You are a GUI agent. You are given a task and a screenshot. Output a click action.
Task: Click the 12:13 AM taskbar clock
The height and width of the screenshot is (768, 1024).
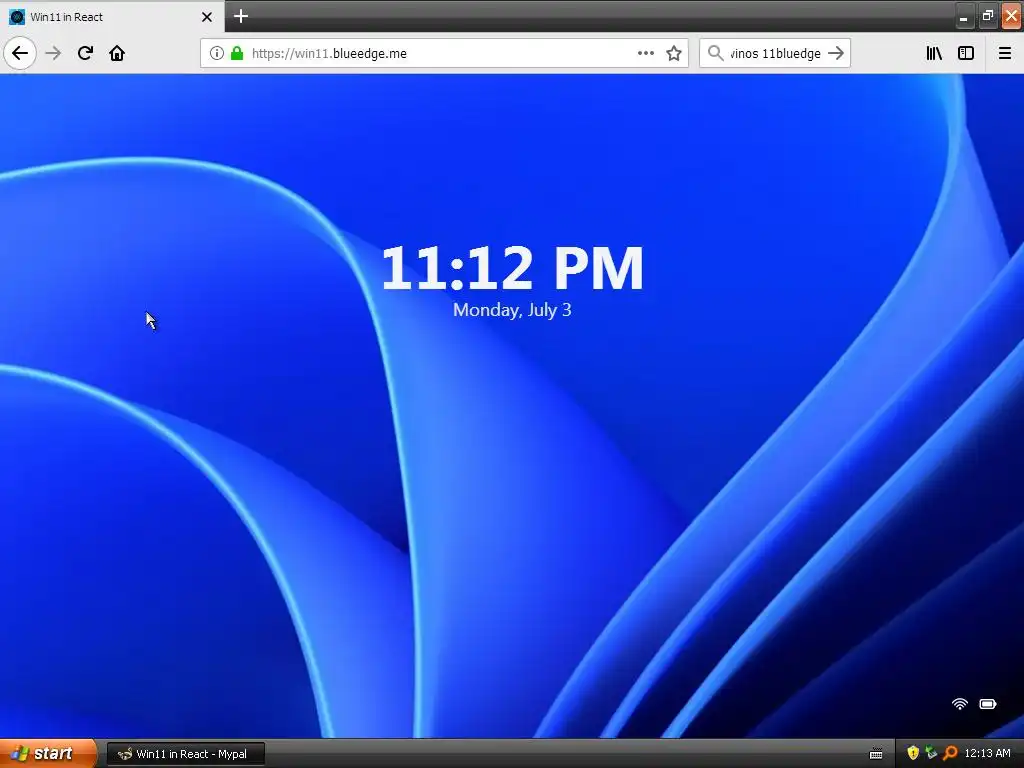987,754
